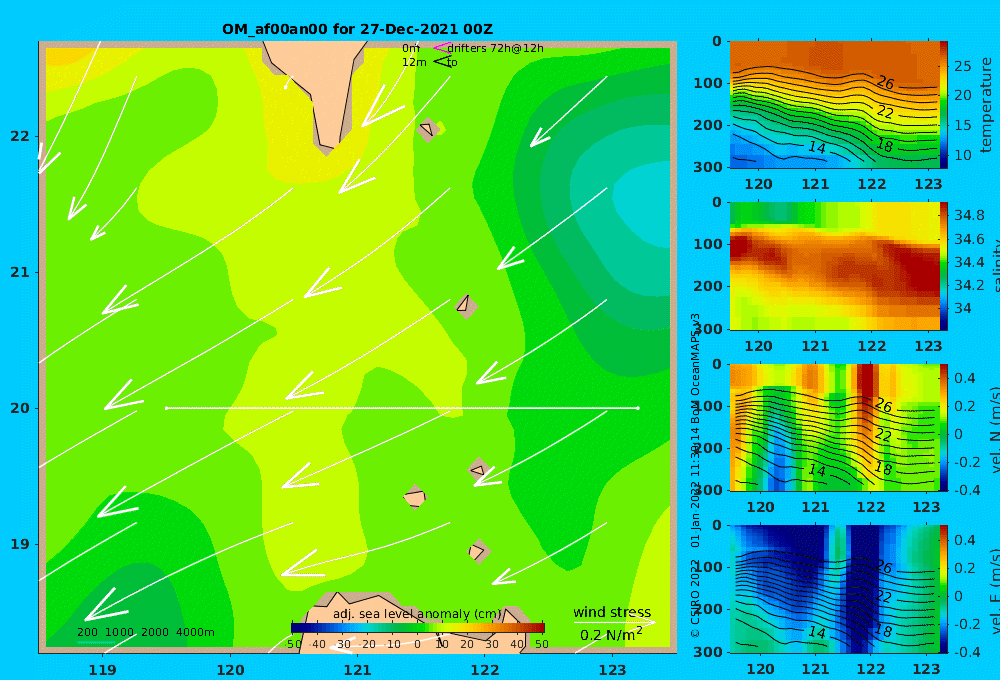Click the map title OM_af00an00 for 27-Dec-2021 00Z
1000x680 pixels.
pos(357,29)
